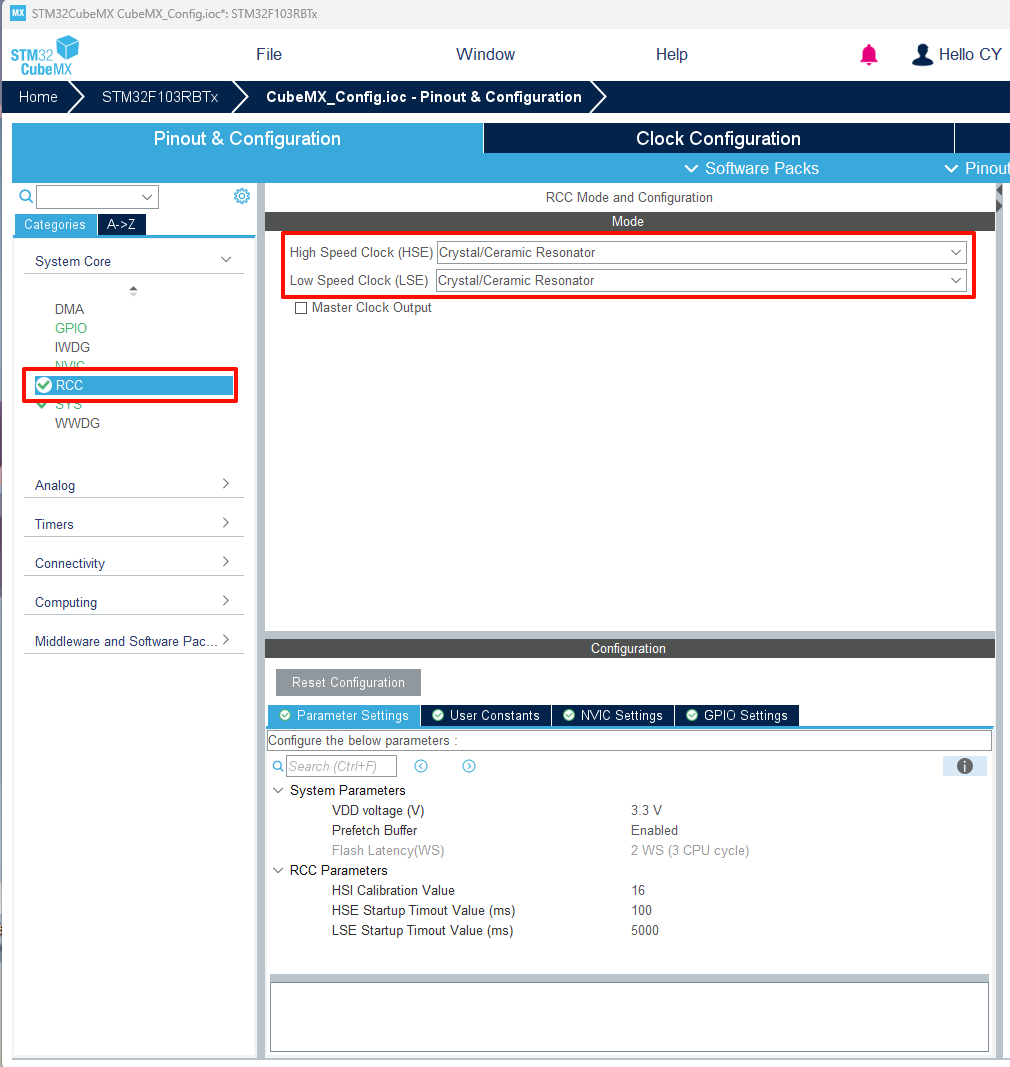Viewport: 1010px width, 1067px height.
Task: Select GPIO in the System Core list
Action: coord(71,328)
